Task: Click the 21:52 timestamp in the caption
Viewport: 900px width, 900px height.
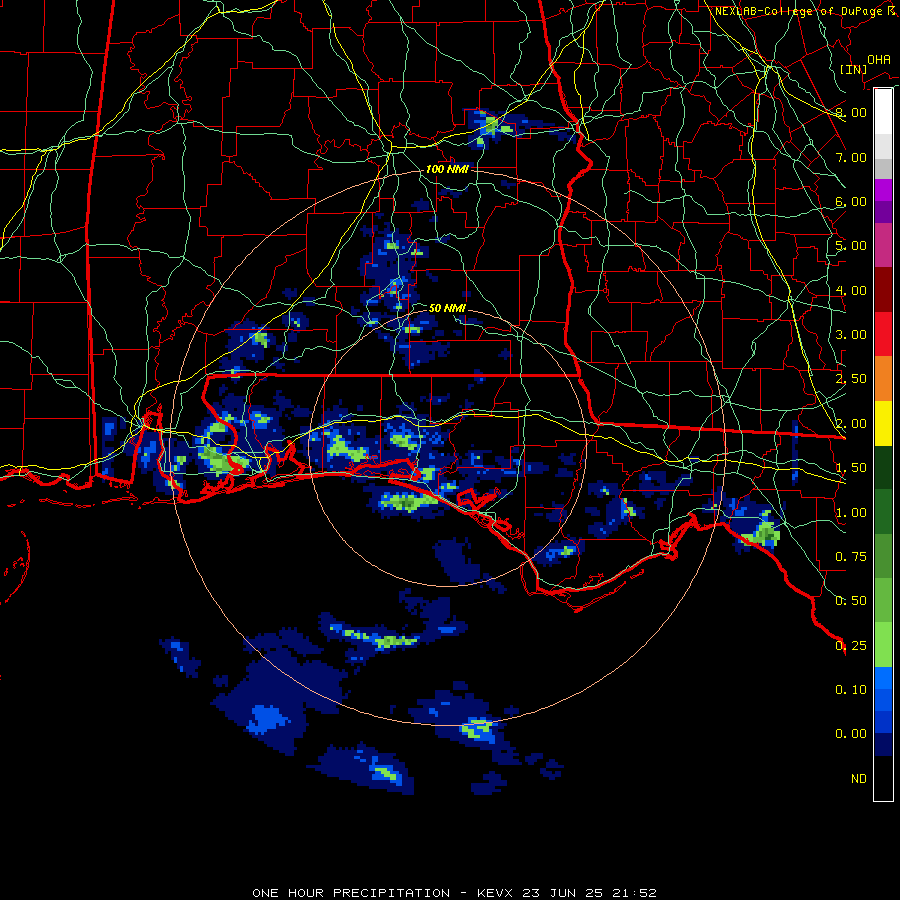Action: (634, 893)
